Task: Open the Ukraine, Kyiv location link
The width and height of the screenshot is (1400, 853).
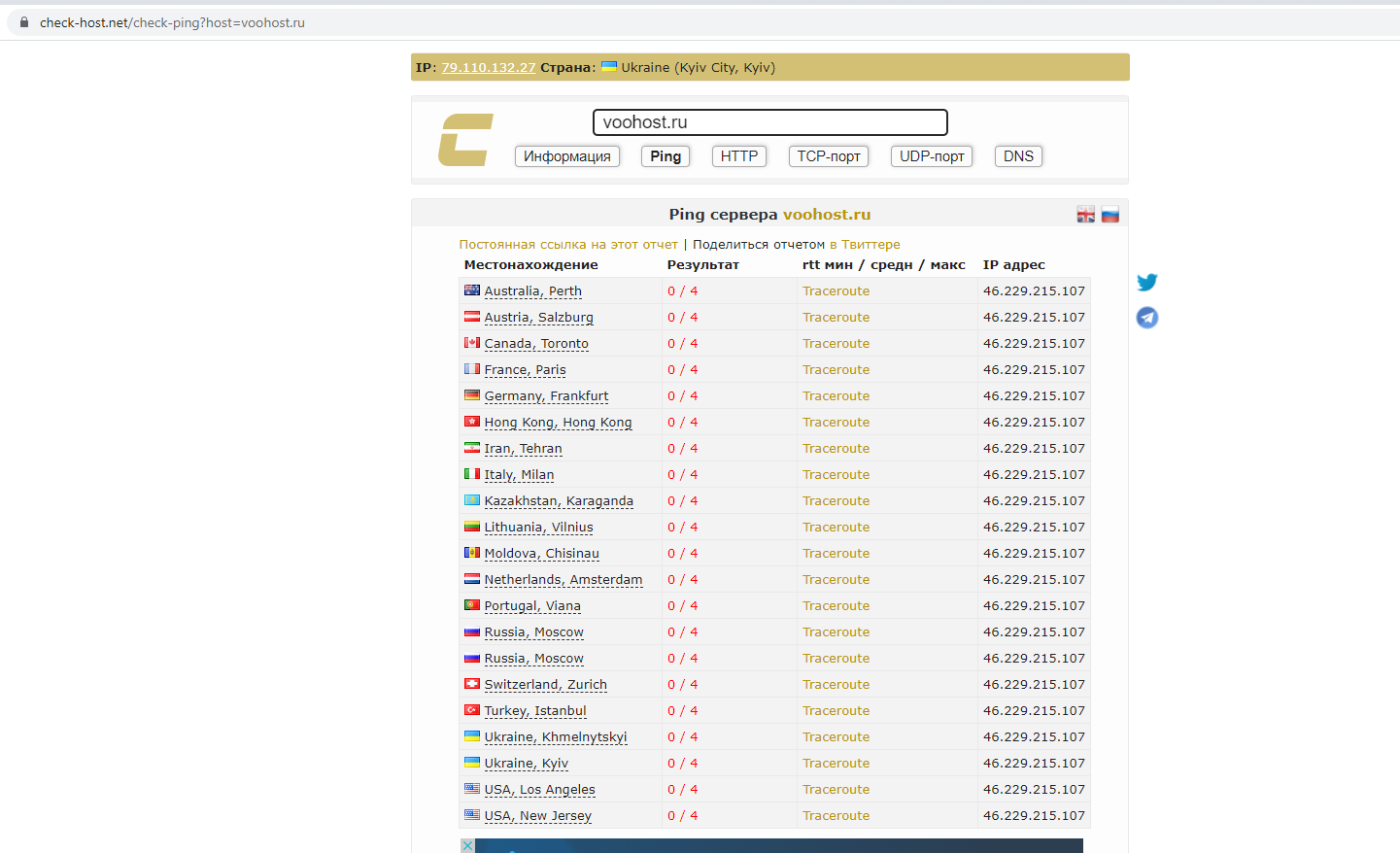Action: pyautogui.click(x=527, y=764)
